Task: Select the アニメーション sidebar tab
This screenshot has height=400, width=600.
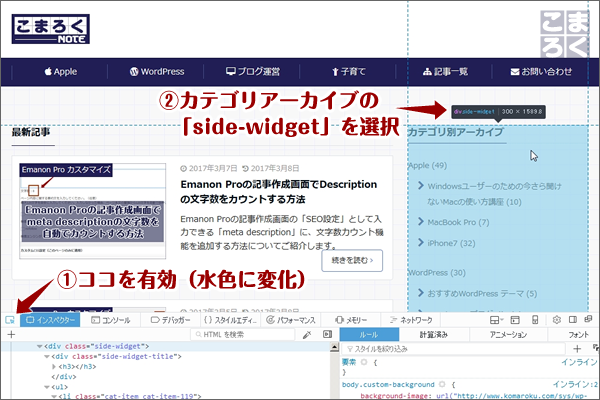Action: pos(509,335)
